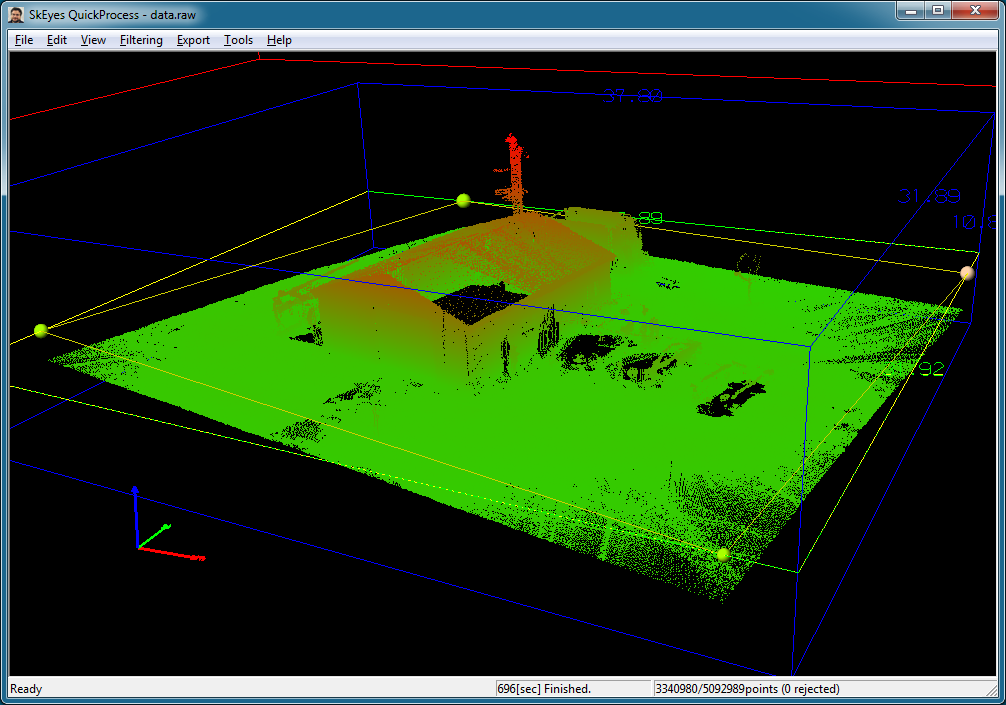Image resolution: width=1006 pixels, height=705 pixels.
Task: Expand the Filtering menu
Action: coord(141,40)
